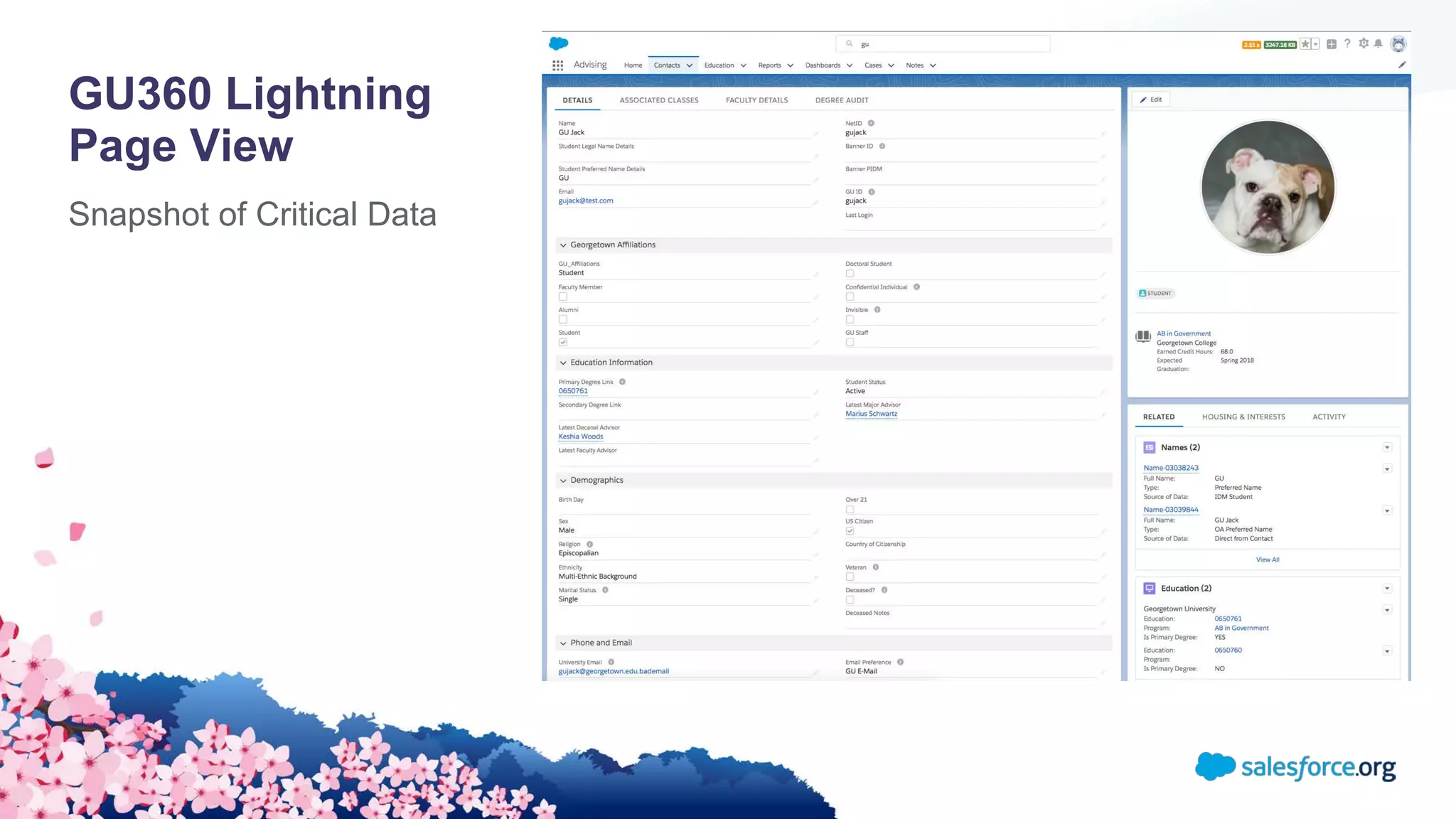
Task: Click the Confidential Individual info icon
Action: [916, 287]
